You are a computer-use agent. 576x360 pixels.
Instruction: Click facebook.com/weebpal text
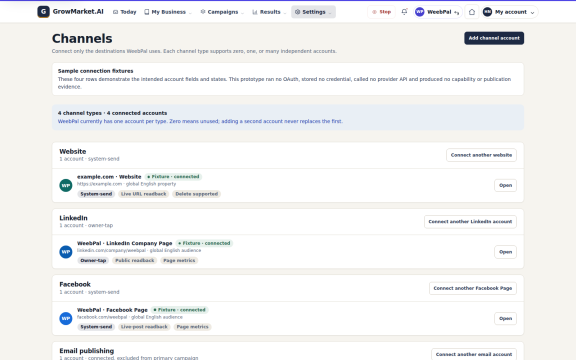(102, 317)
